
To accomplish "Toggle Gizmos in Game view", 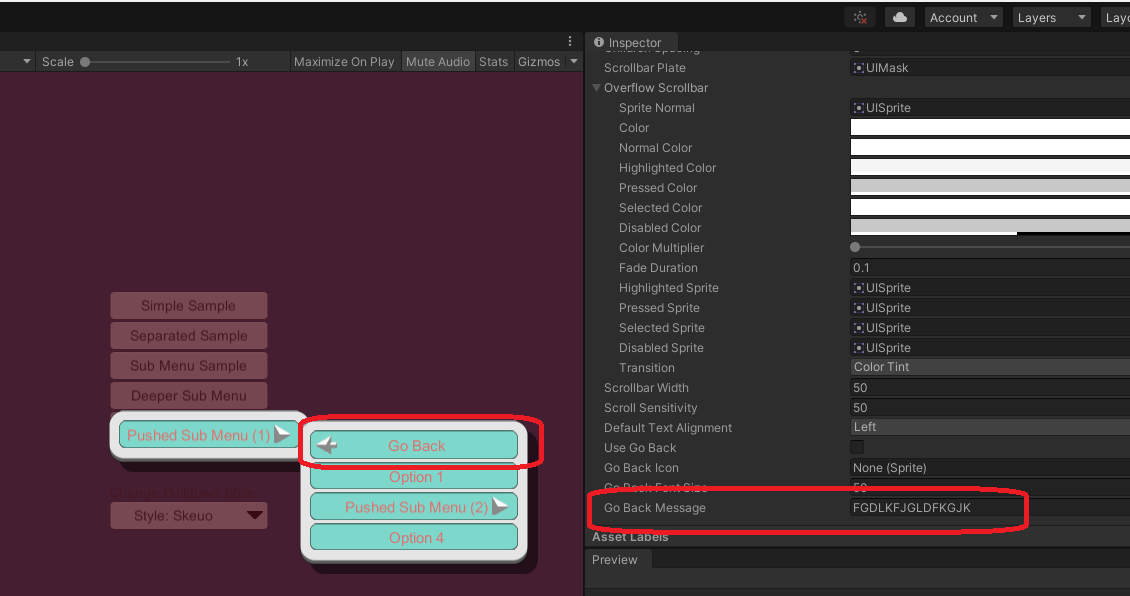I will (538, 62).
